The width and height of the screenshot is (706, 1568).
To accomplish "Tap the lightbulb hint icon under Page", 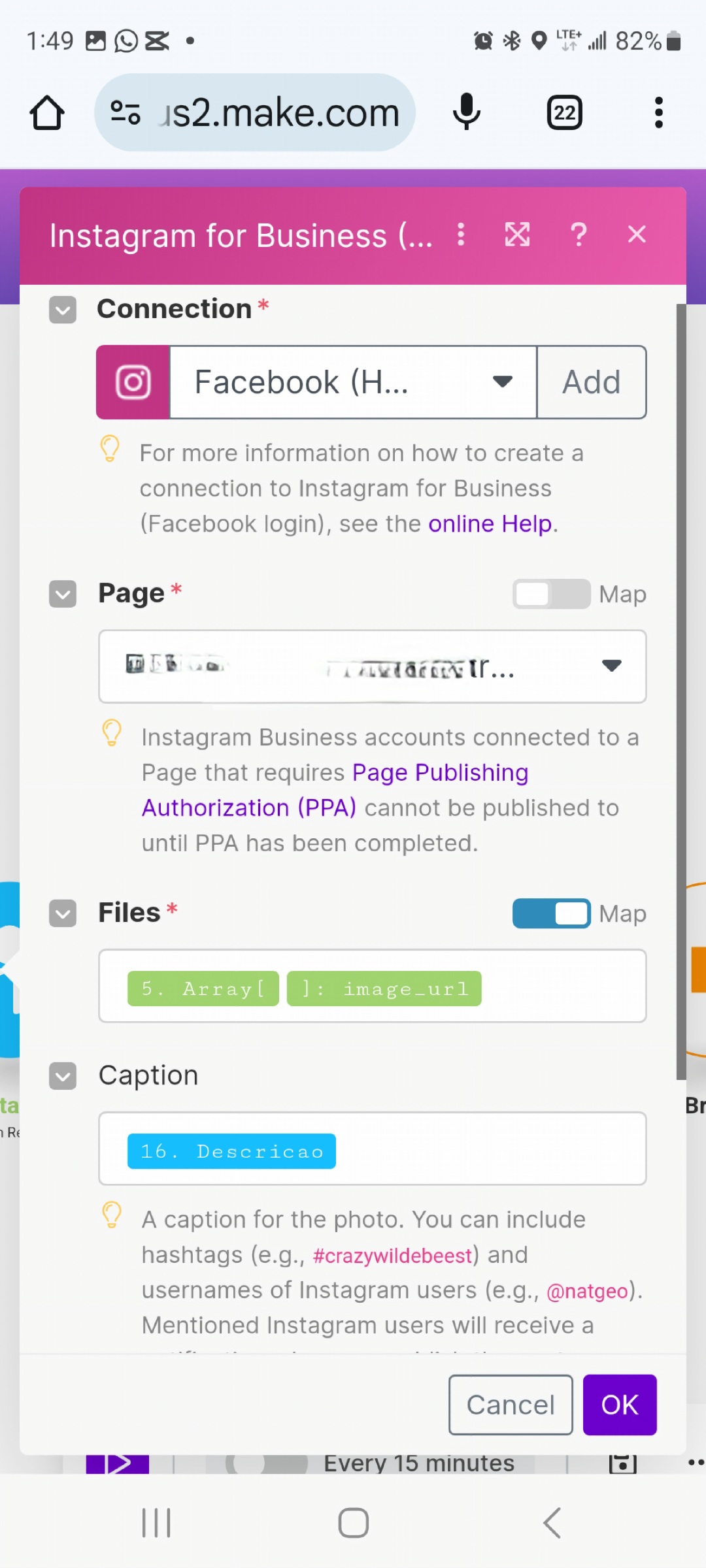I will [112, 734].
